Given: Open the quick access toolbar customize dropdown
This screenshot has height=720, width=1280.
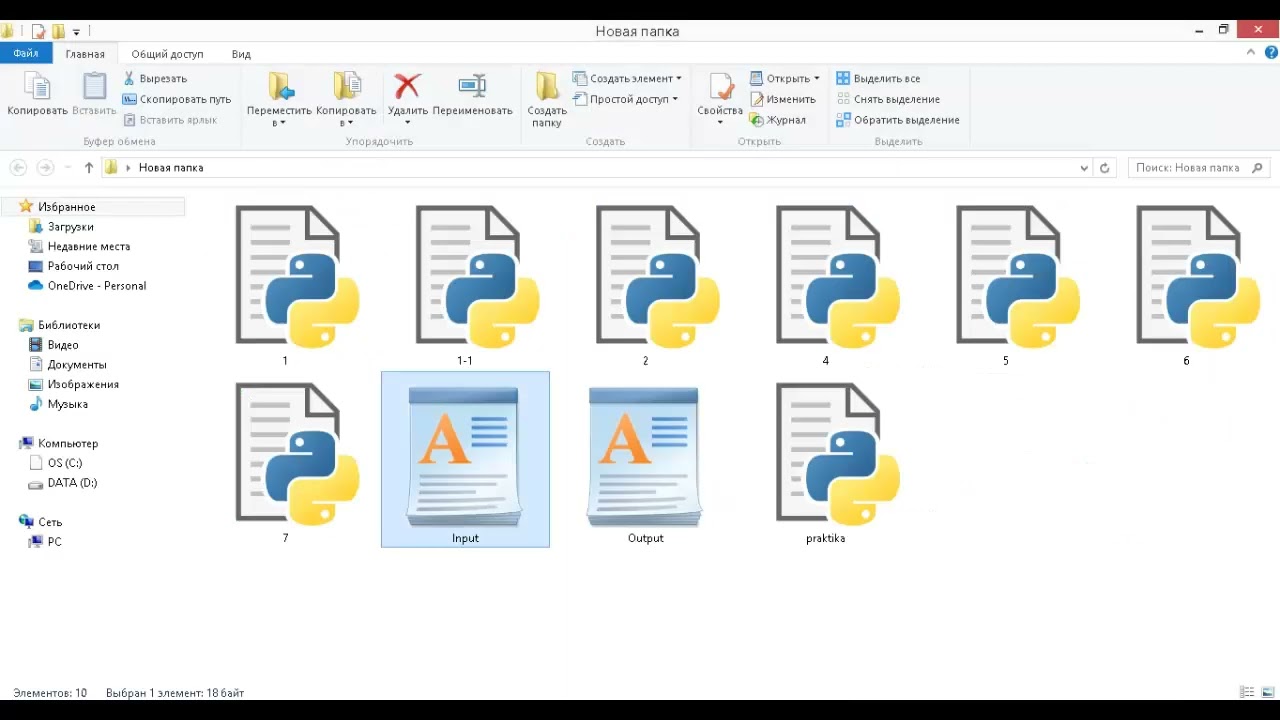Looking at the screenshot, I should click(76, 32).
